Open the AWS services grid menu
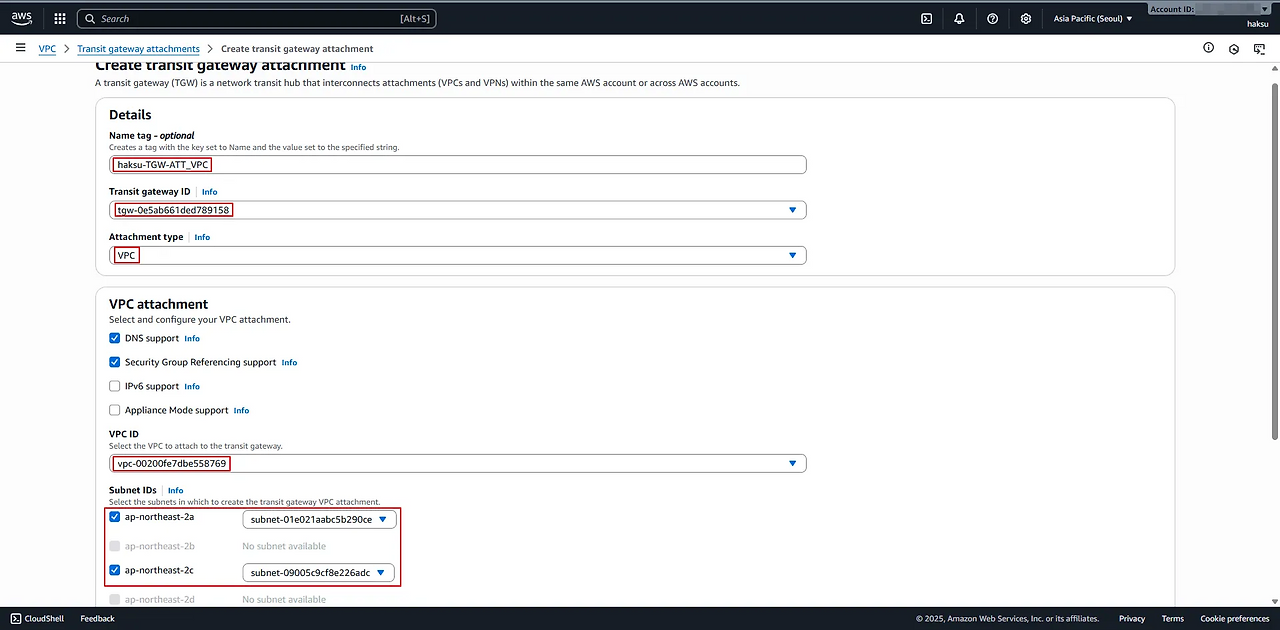This screenshot has width=1280, height=630. pos(60,18)
